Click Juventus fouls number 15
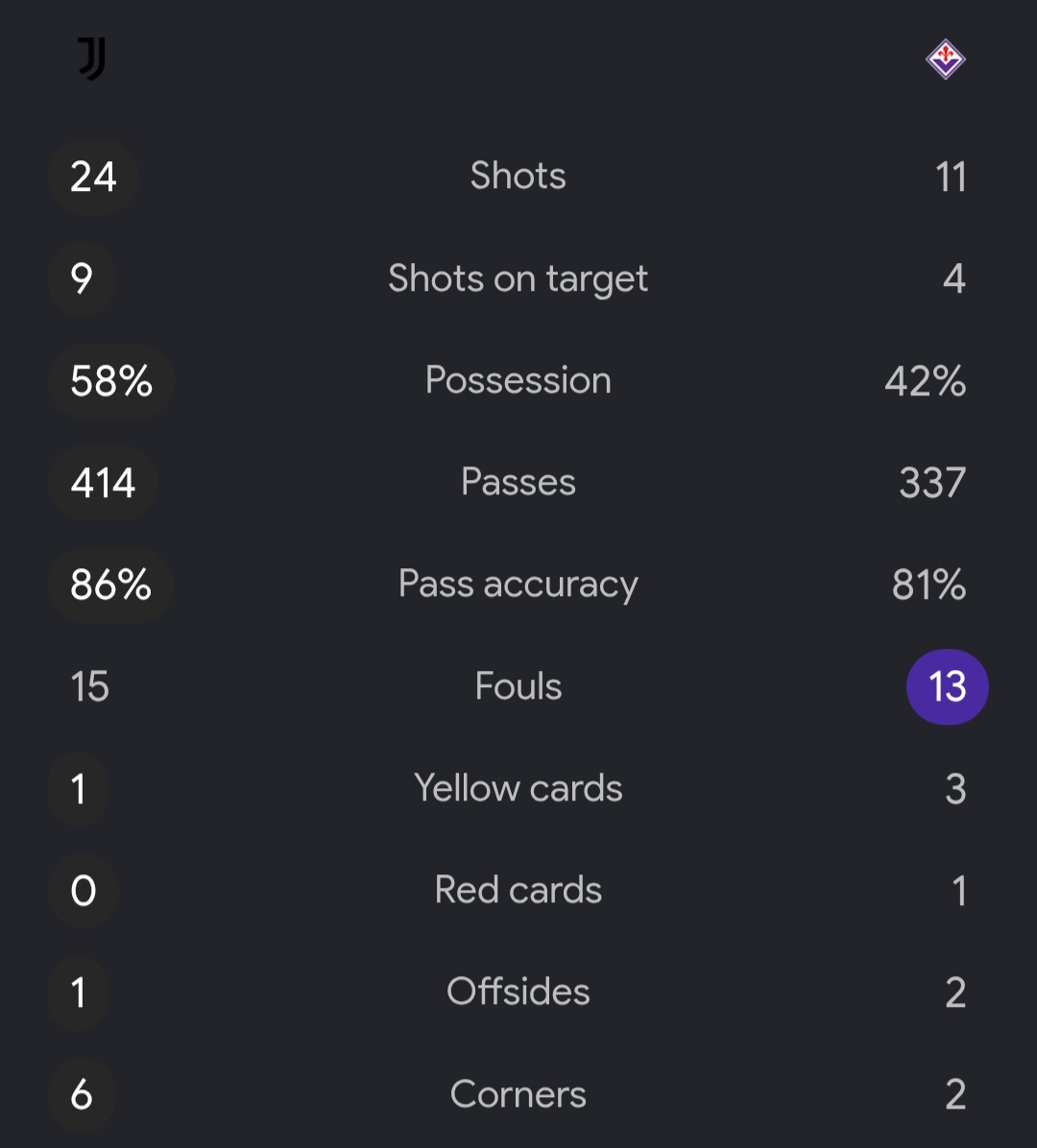 [x=89, y=686]
